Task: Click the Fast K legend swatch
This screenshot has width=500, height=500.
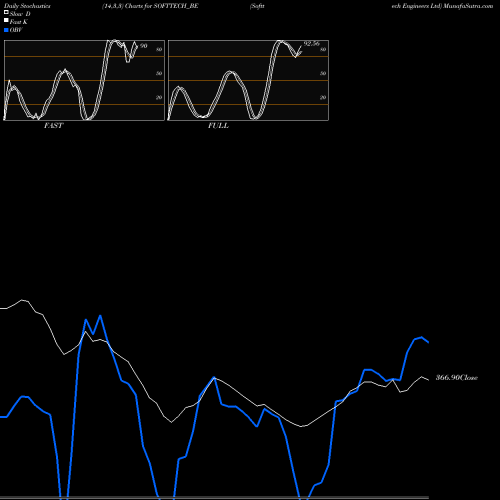Action: click(6, 20)
